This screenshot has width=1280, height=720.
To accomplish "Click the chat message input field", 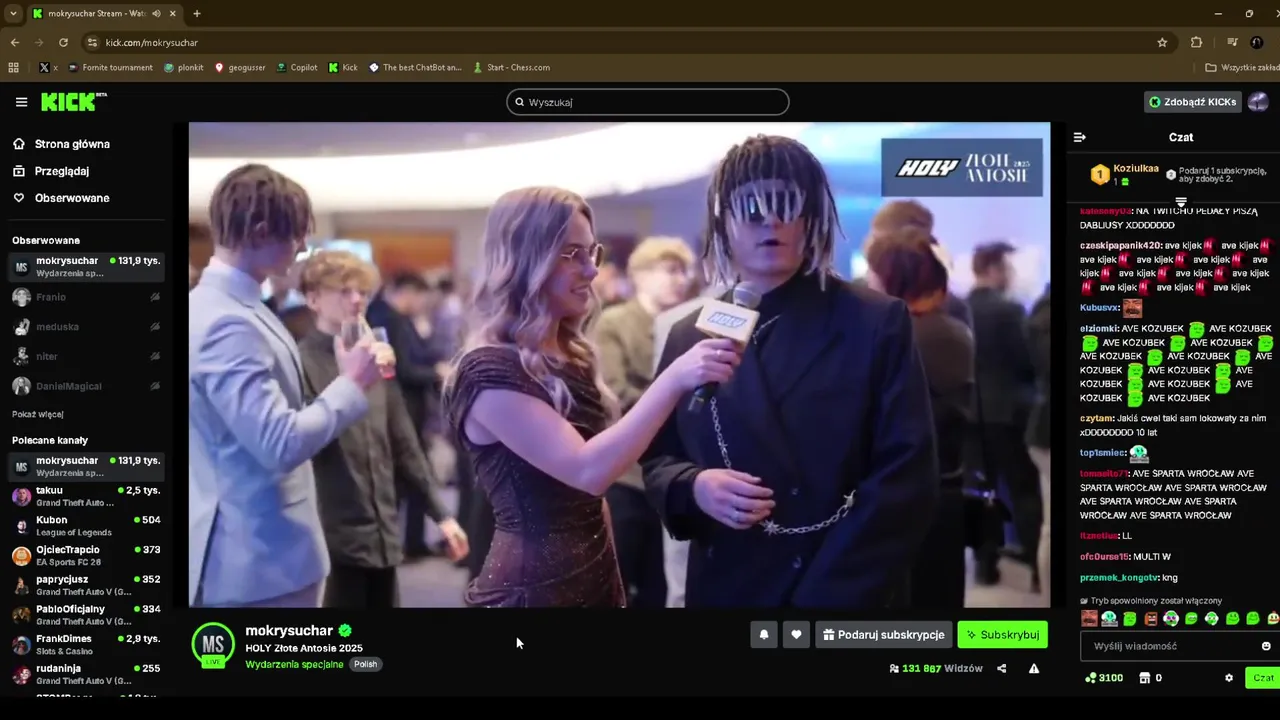I will [1172, 646].
